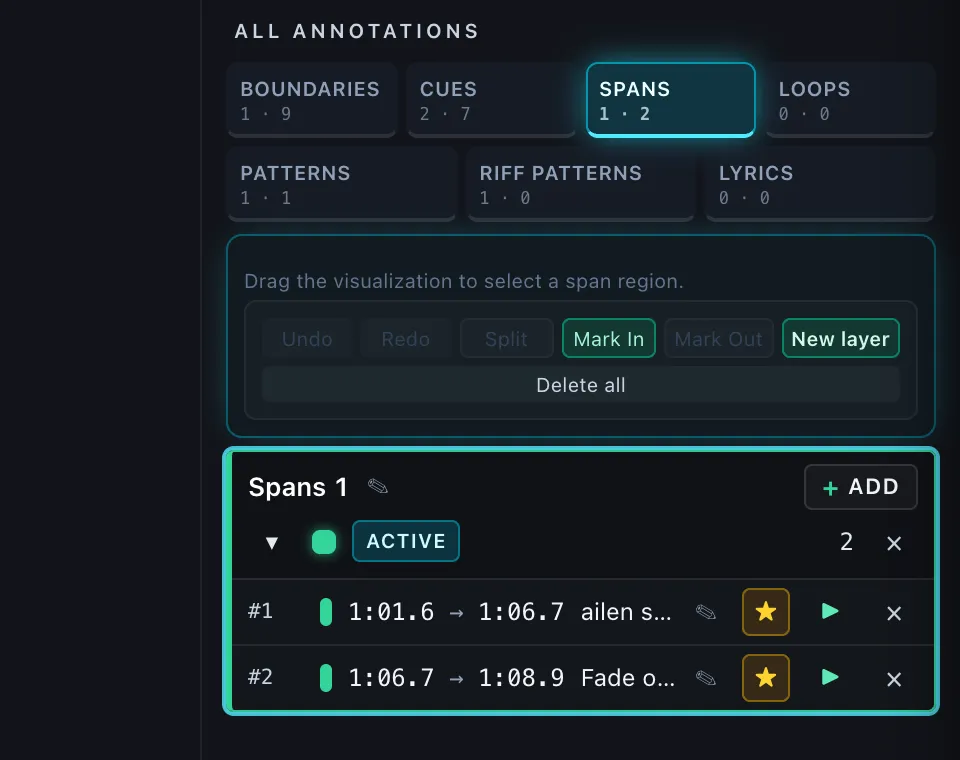Rename Spans 1 layer with pencil icon
Screen dimensions: 960x760
point(378,487)
